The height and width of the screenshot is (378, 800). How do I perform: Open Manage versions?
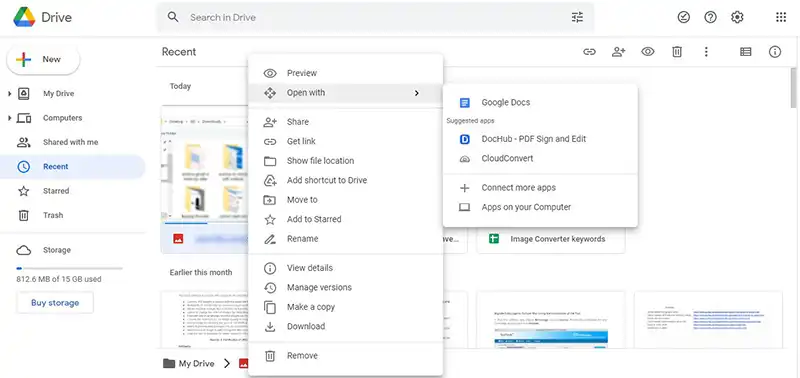coord(345,288)
